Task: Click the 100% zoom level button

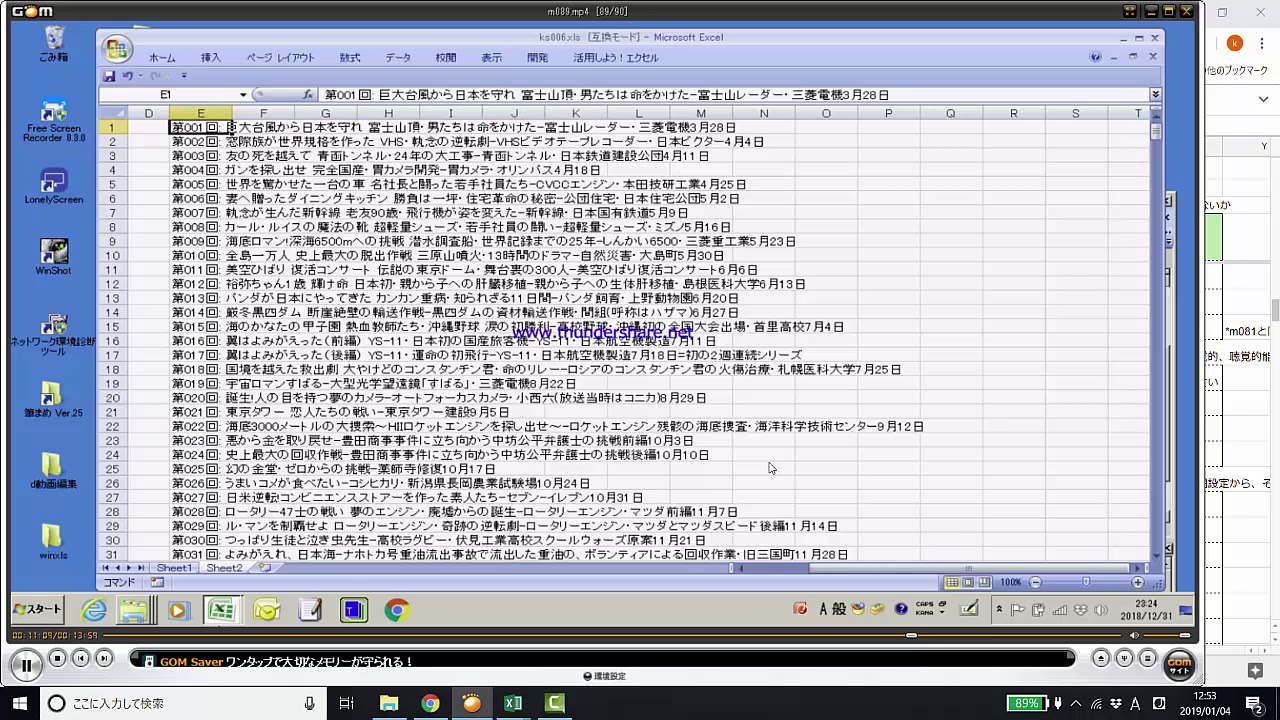Action: tap(1011, 582)
